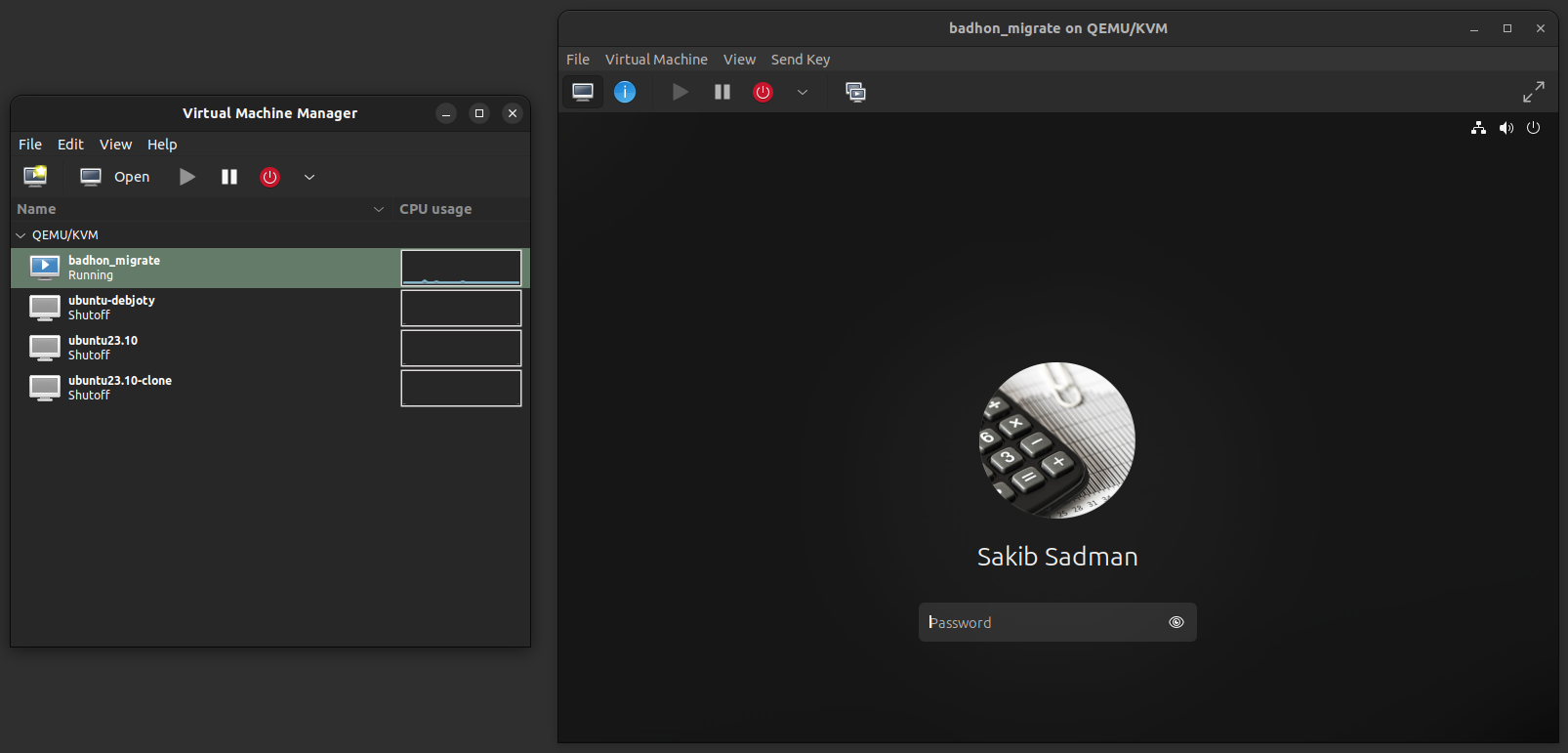
Task: Show virtual hardware details info icon
Action: pos(625,92)
